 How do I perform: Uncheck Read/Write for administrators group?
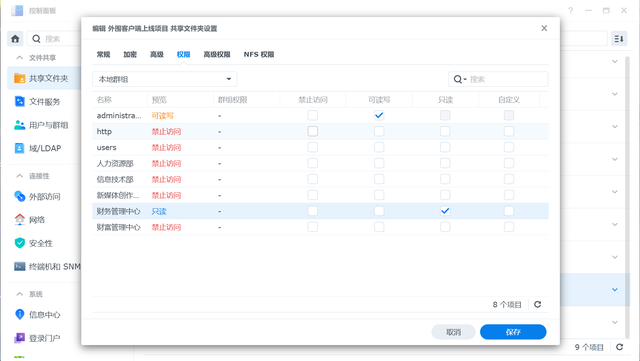pos(379,115)
